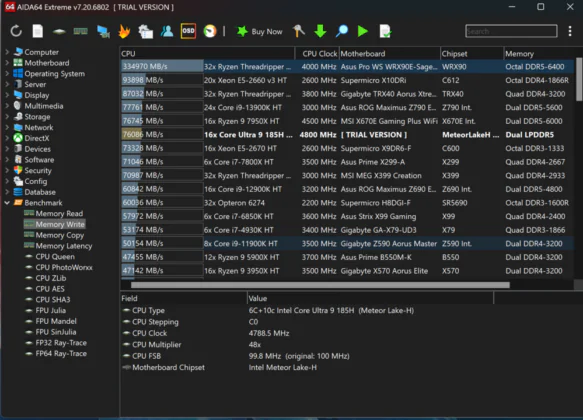Open the CPU PhotoWorxx benchmark
Viewport: 583px width, 420px height.
[59, 268]
